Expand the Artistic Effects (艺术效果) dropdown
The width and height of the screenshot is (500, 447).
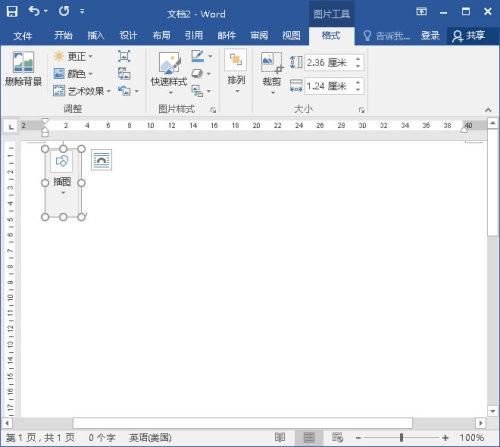coord(82,91)
